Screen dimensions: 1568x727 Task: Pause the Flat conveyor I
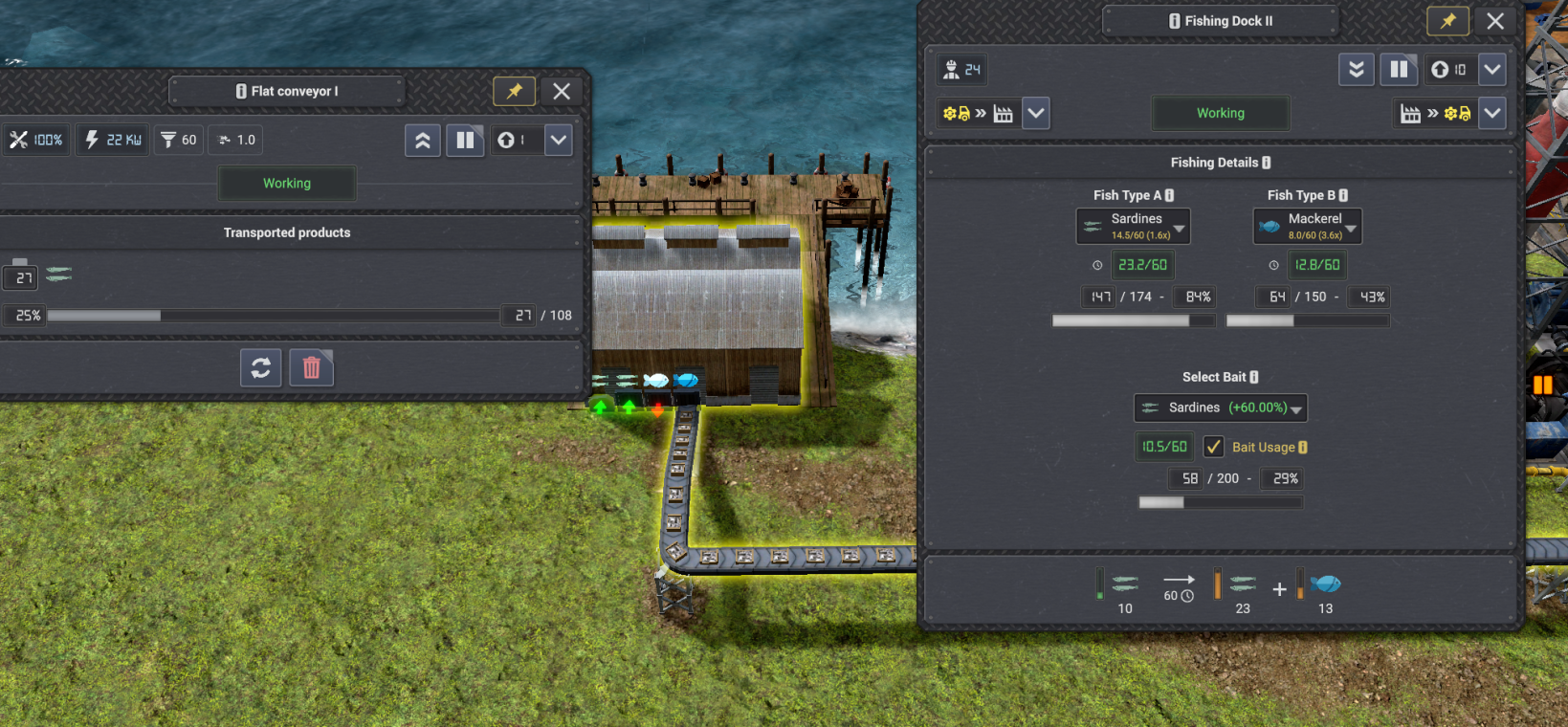(465, 141)
